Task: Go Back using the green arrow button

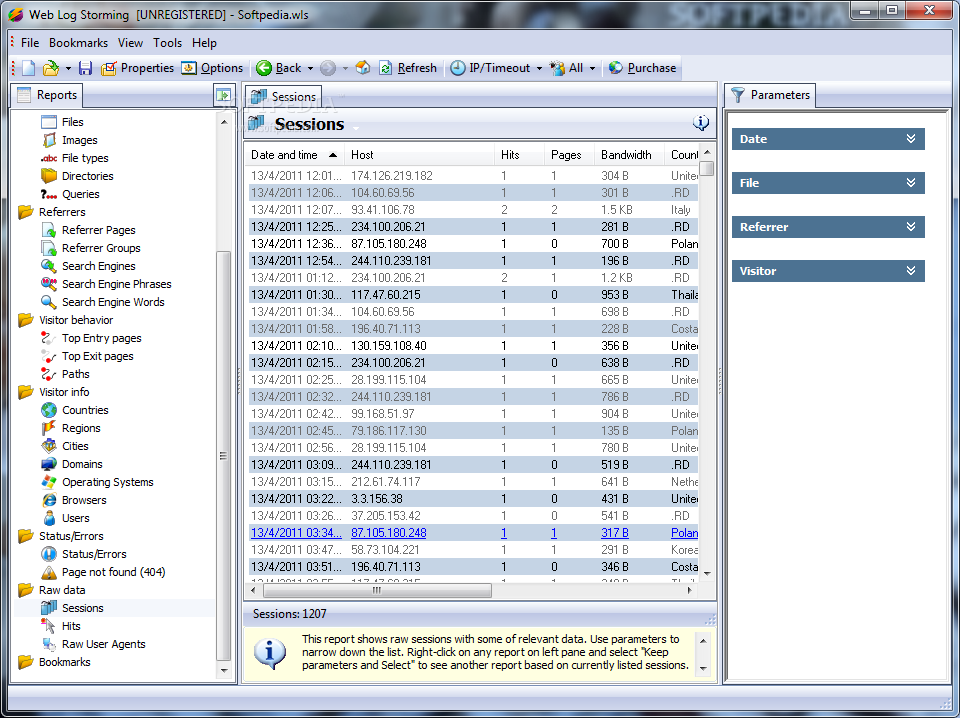Action: pos(279,68)
